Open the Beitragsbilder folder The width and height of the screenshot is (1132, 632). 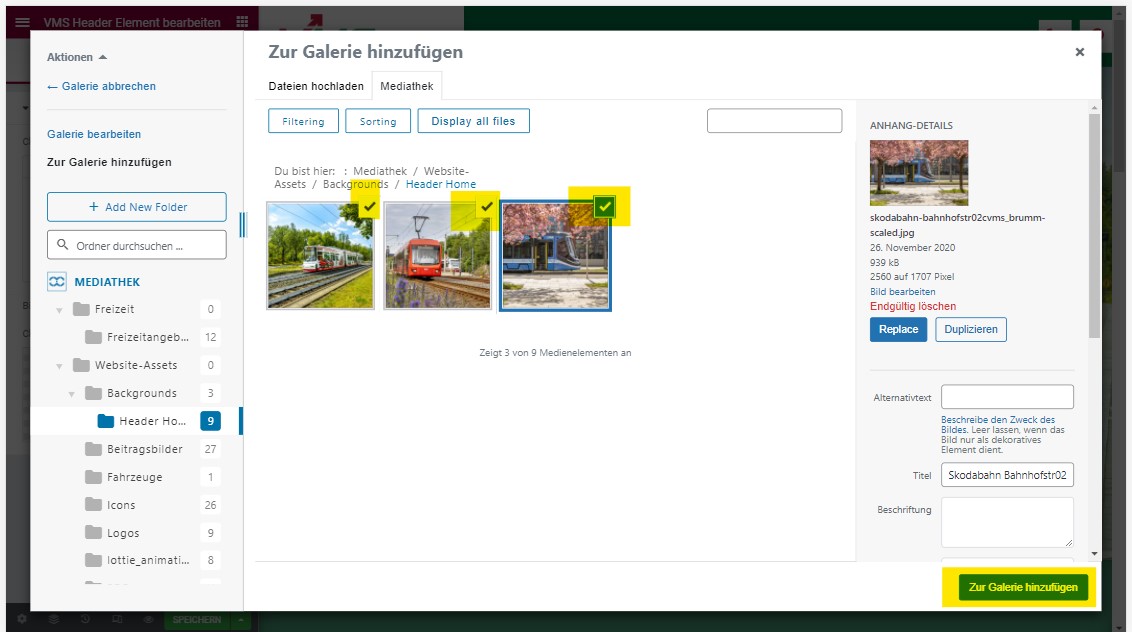(x=144, y=449)
